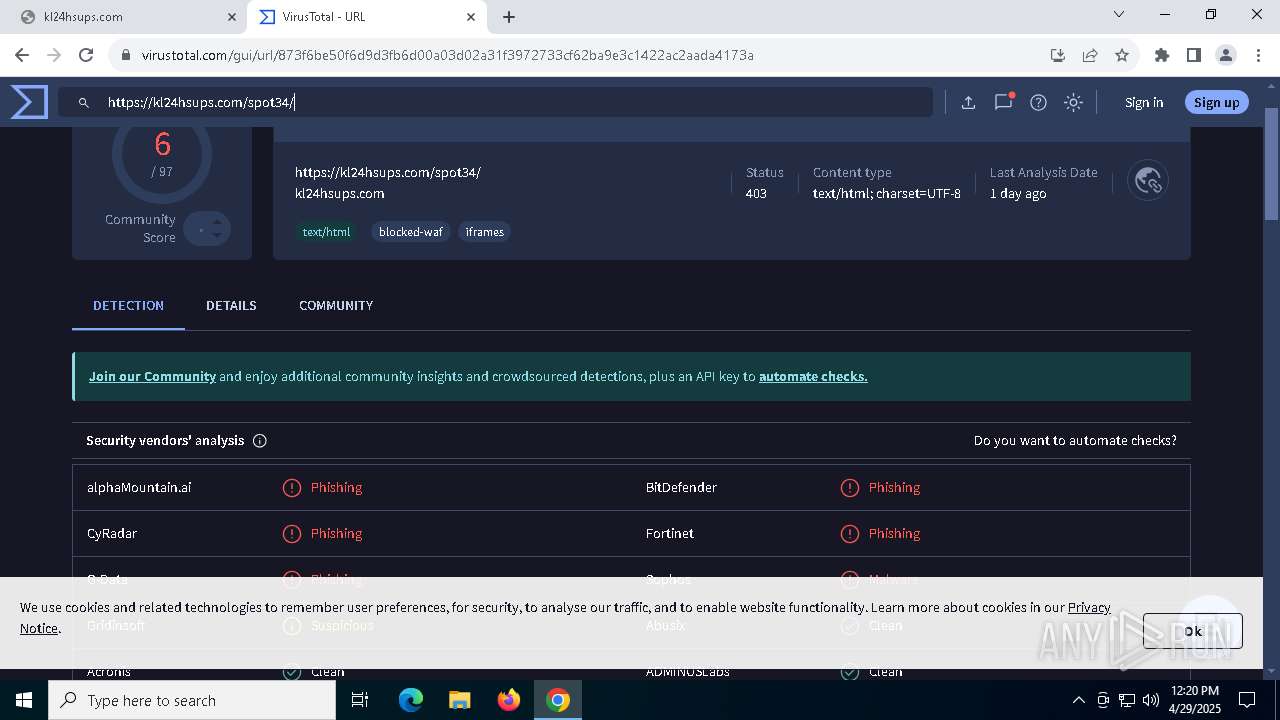Open the help question mark icon

1038,103
